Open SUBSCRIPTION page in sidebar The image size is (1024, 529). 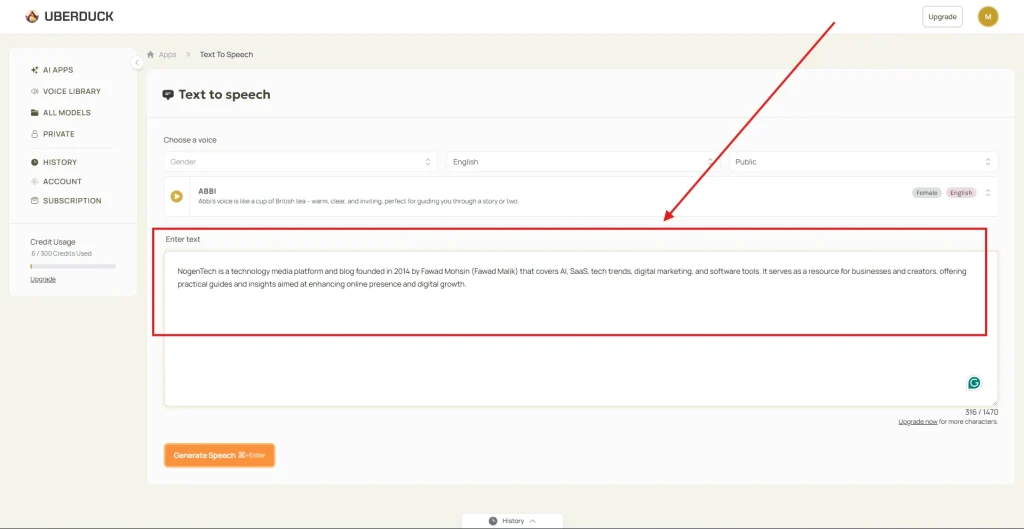72,200
